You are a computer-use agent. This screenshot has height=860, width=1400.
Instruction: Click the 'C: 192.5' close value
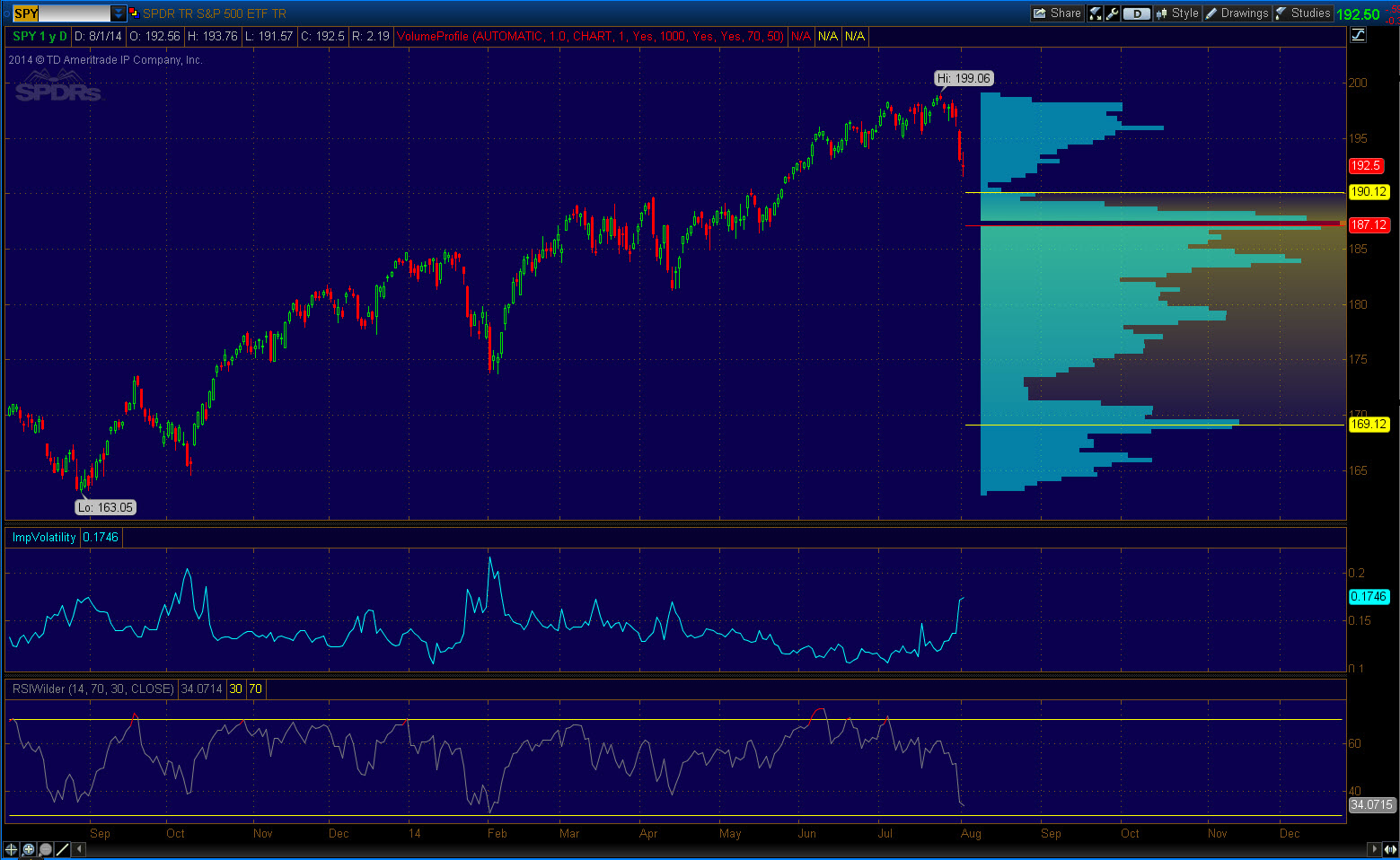coord(322,37)
